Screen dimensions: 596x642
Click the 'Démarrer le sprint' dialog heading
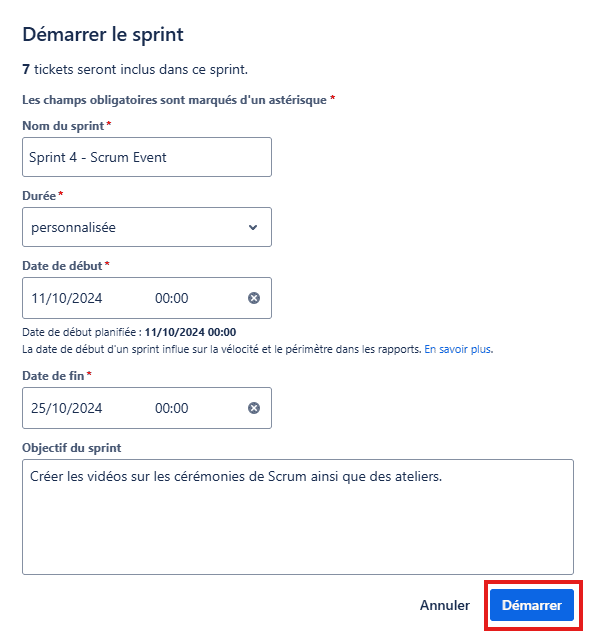103,34
